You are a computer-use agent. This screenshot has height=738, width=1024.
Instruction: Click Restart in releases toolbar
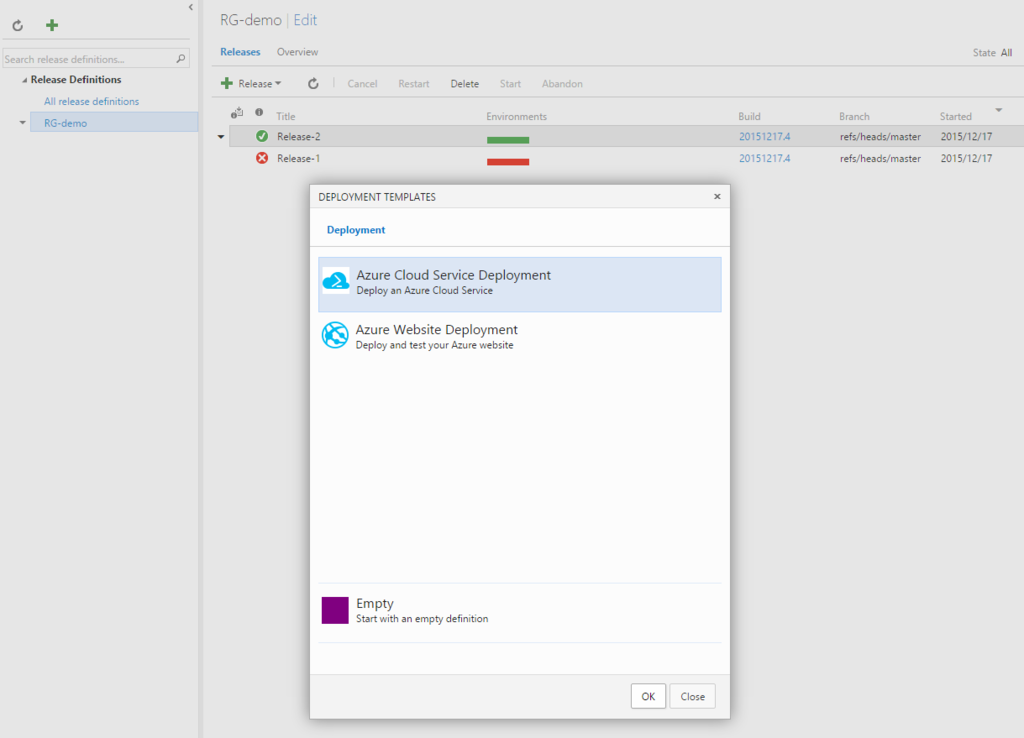tap(414, 84)
